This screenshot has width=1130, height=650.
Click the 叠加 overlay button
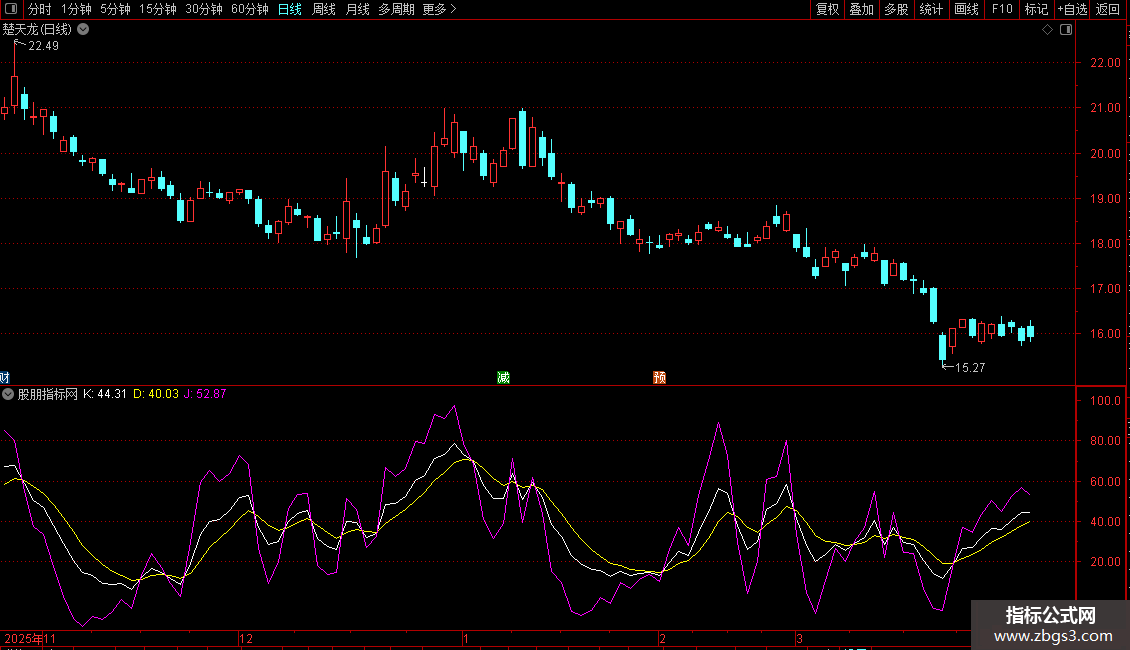tap(861, 9)
